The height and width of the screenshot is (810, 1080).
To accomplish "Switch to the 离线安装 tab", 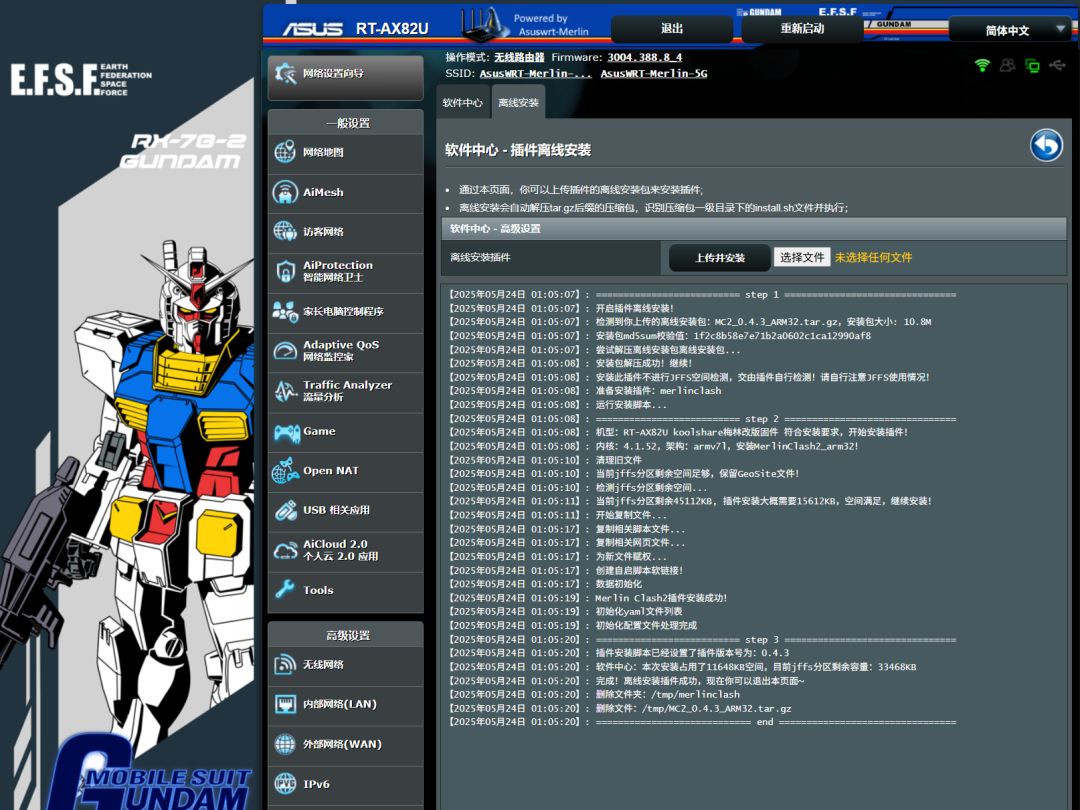I will coord(518,103).
